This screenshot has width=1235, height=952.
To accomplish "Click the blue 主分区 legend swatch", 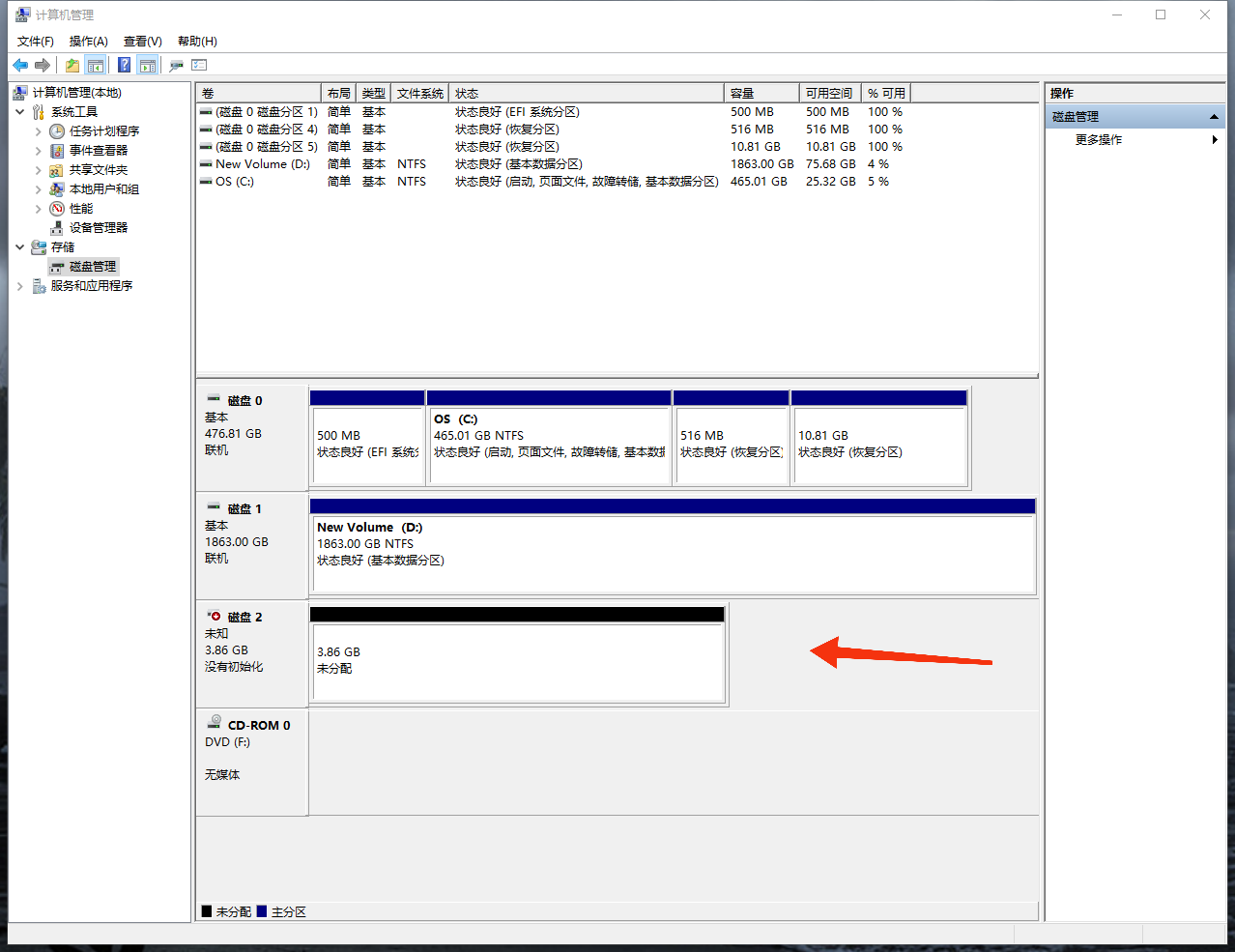I will pos(262,911).
